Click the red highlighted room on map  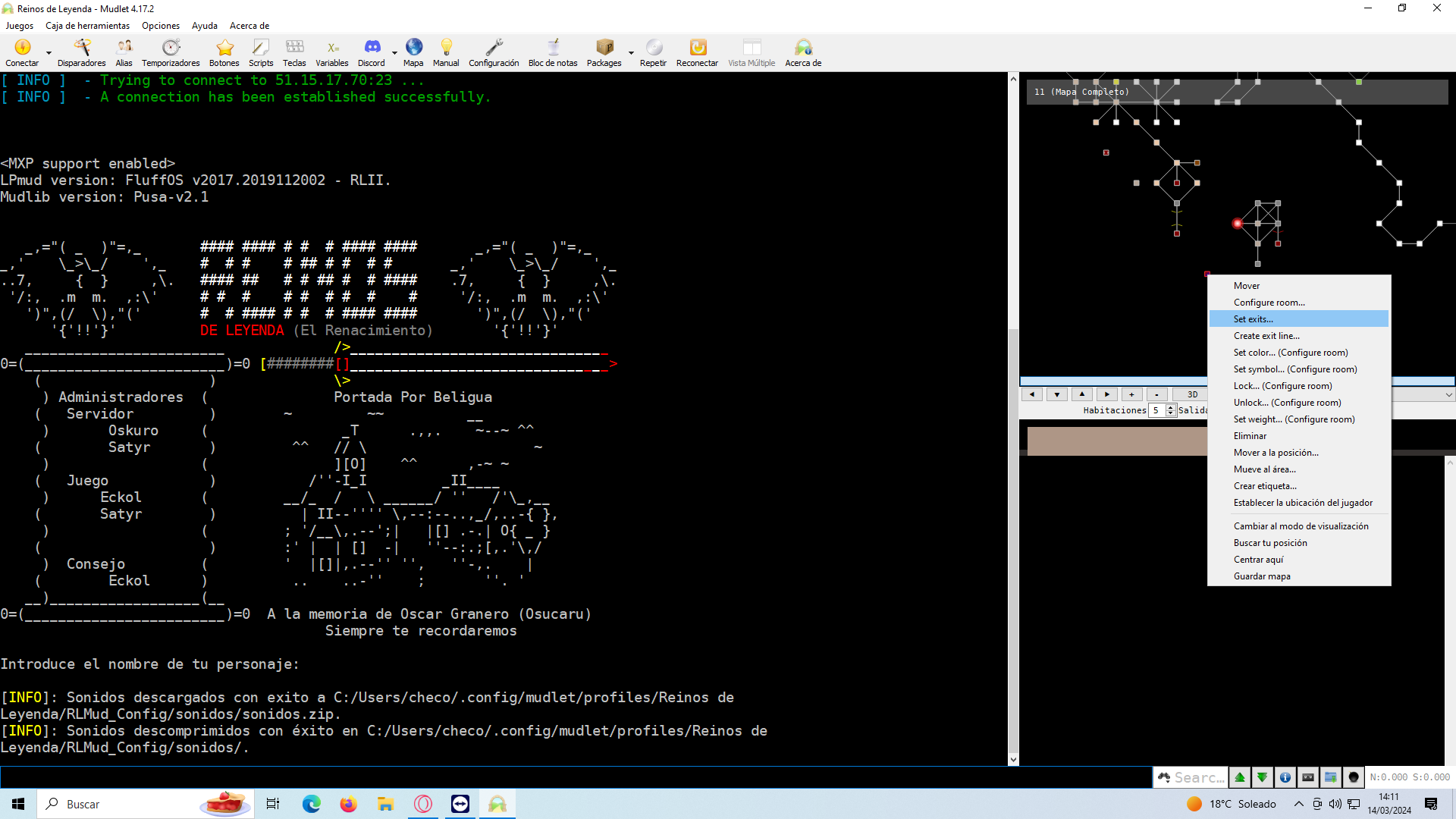1237,224
